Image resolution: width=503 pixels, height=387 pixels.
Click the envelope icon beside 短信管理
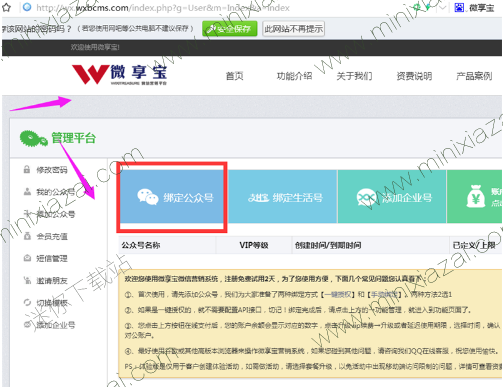(27, 258)
